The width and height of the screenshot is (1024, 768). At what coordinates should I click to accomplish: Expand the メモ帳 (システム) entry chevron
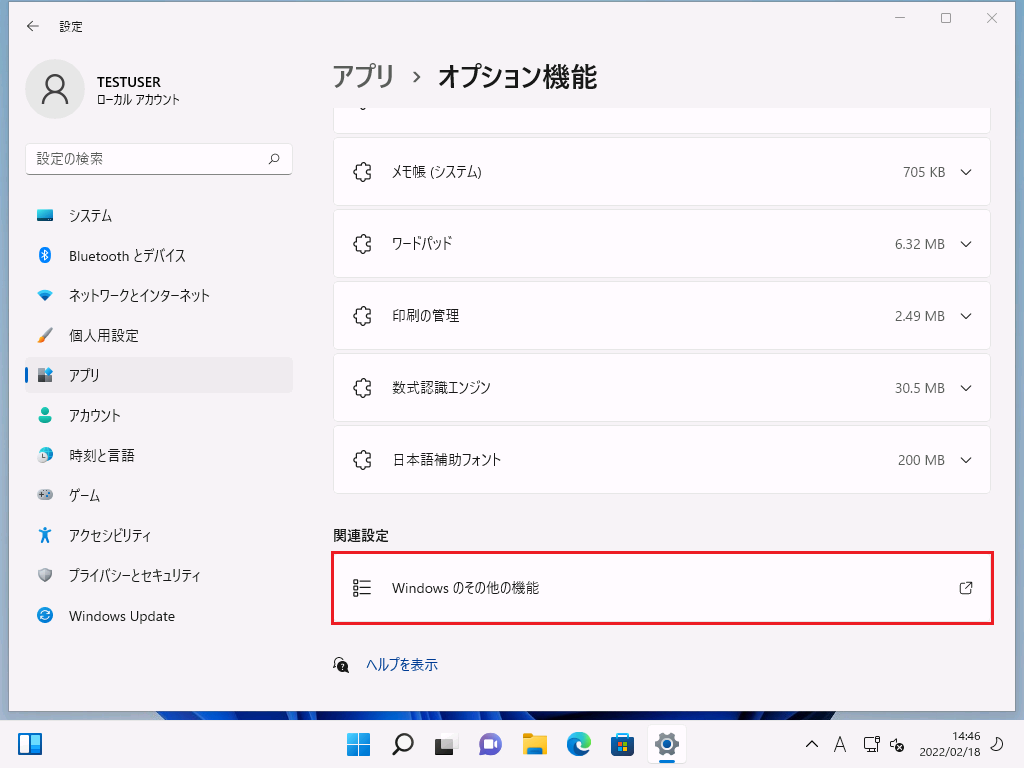click(965, 172)
